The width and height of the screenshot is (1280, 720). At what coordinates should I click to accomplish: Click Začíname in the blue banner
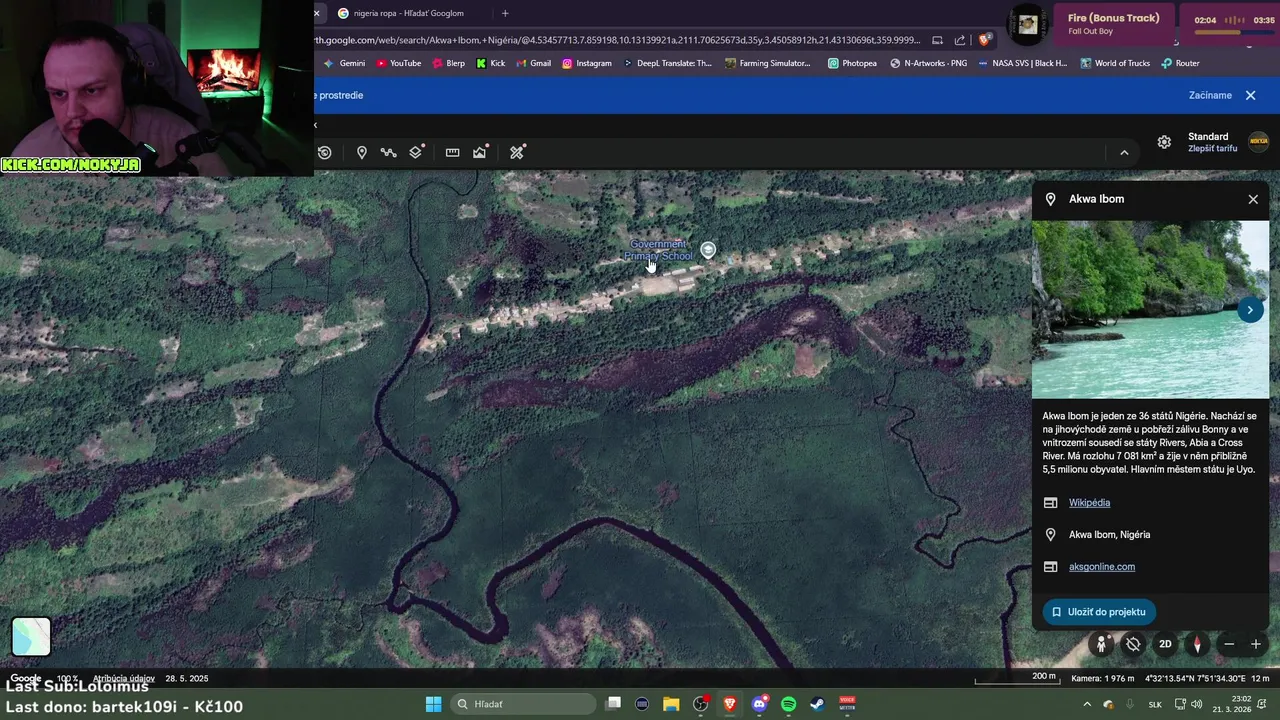(x=1210, y=95)
